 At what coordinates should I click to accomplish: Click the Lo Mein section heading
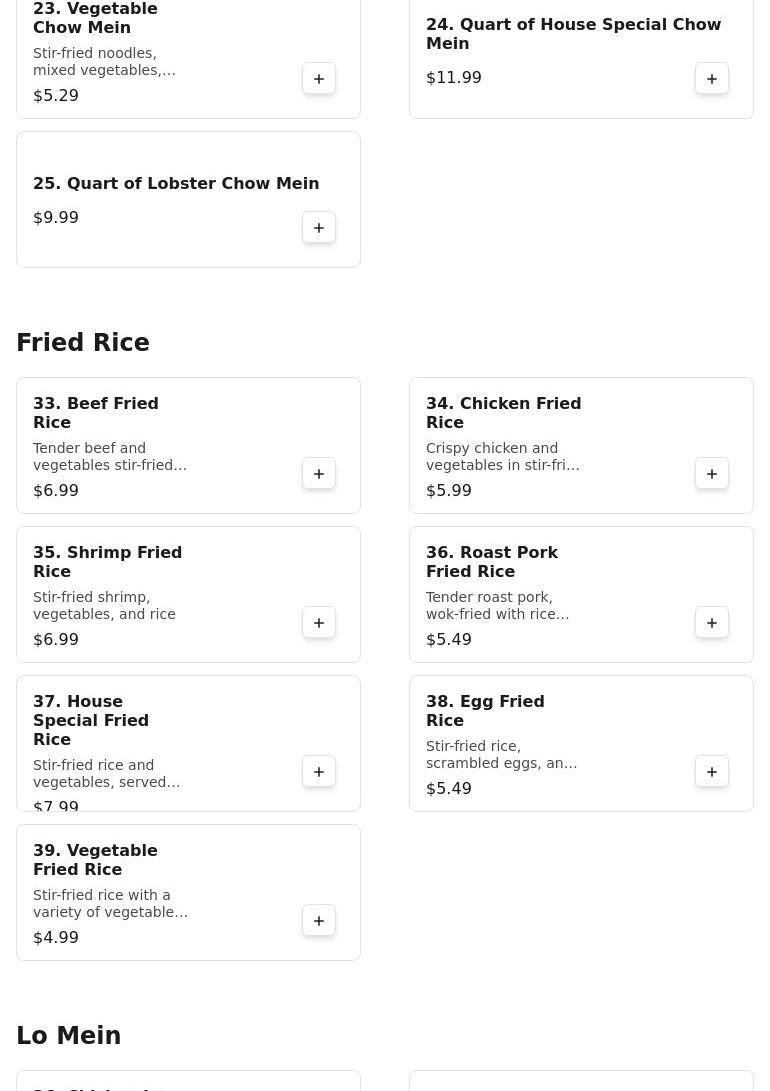click(x=68, y=1036)
